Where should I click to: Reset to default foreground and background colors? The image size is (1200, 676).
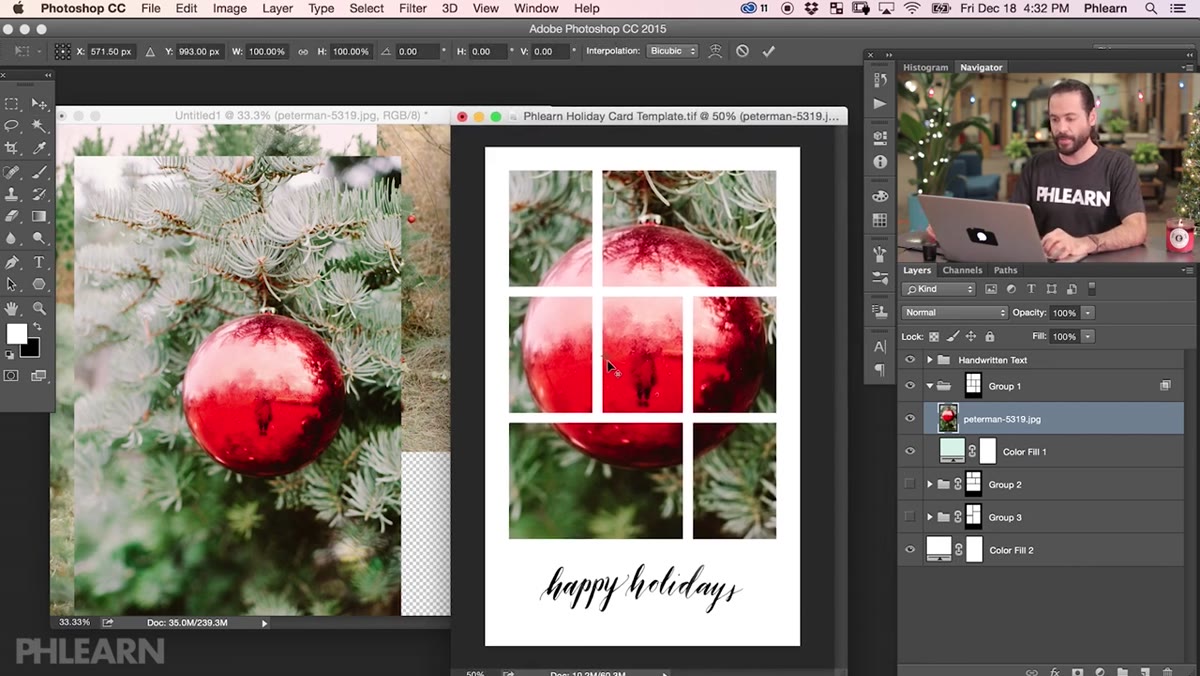tap(10, 354)
